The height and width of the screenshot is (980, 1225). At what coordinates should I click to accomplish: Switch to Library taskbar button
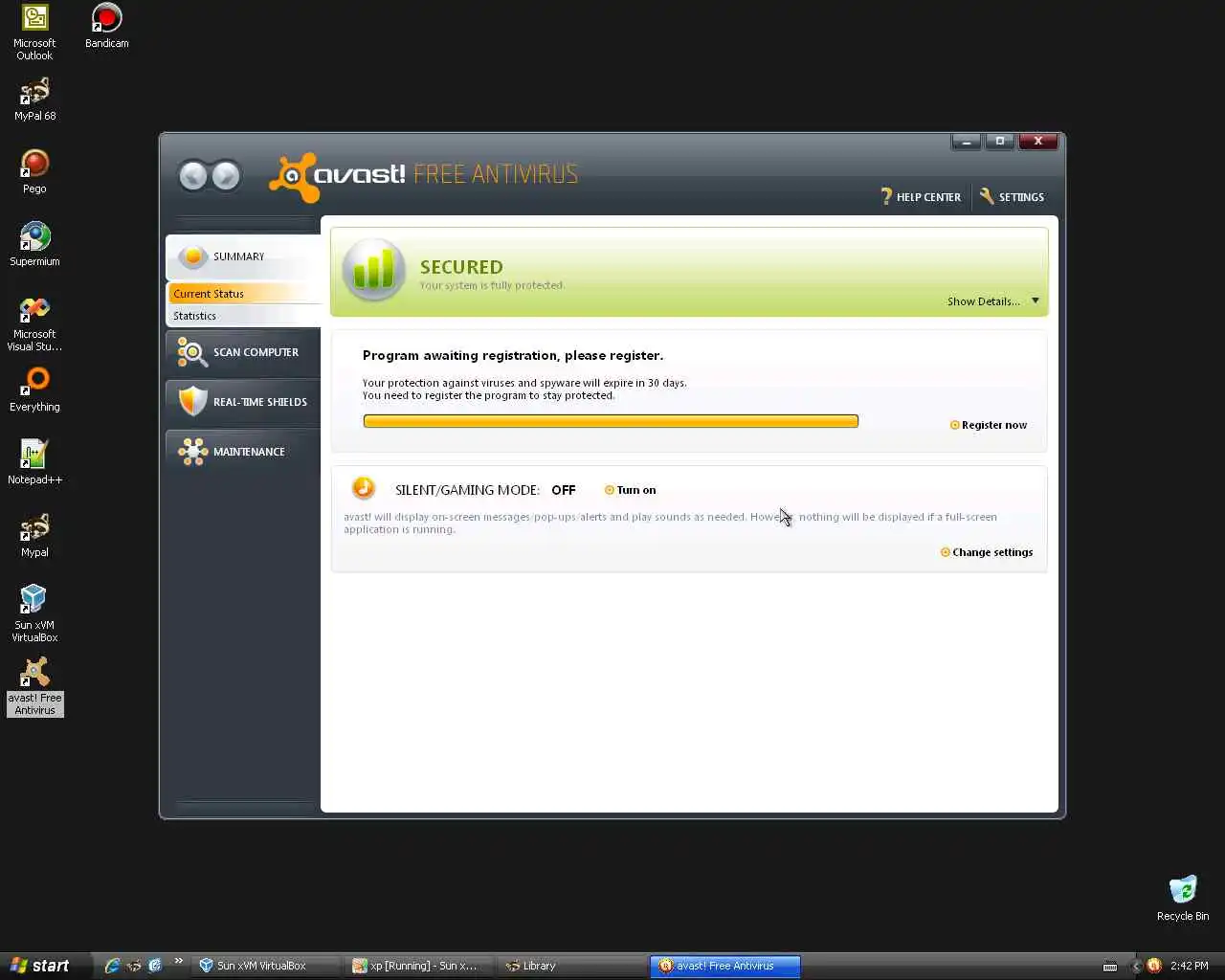[x=571, y=966]
